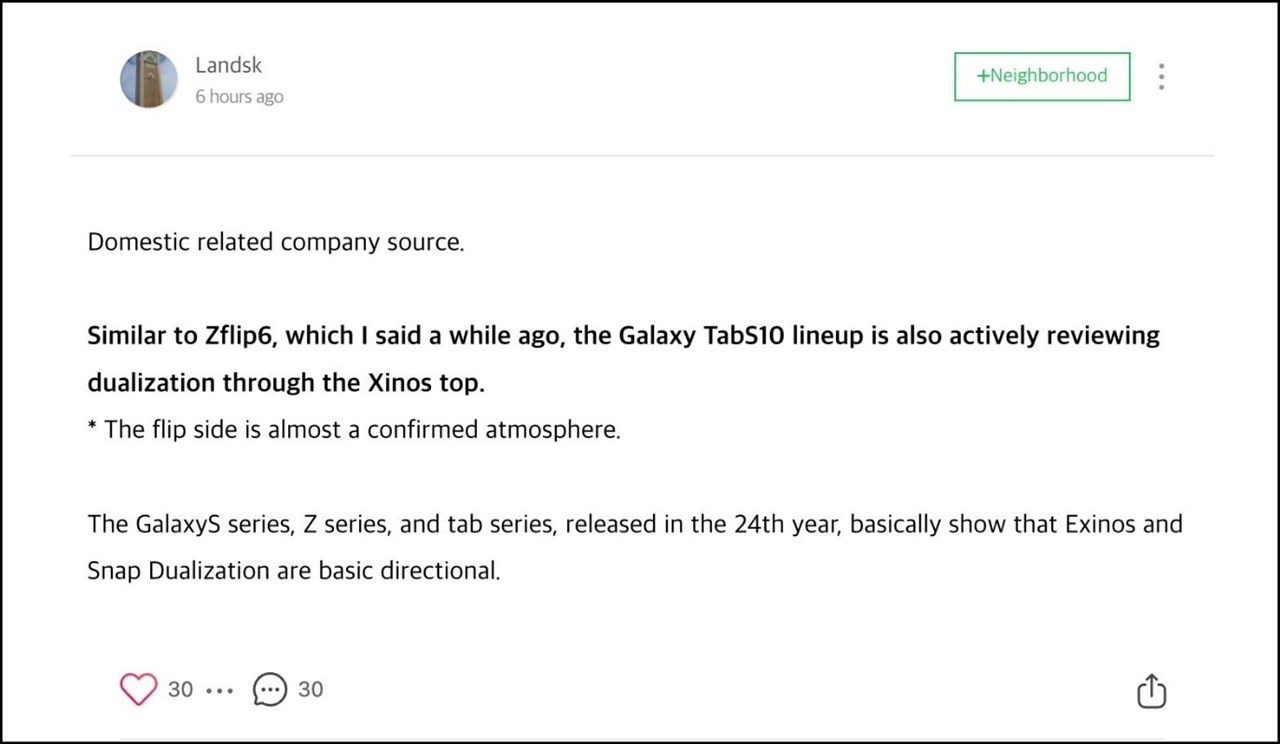Open the author name Landsk link
Viewport: 1280px width, 744px height.
pyautogui.click(x=228, y=64)
